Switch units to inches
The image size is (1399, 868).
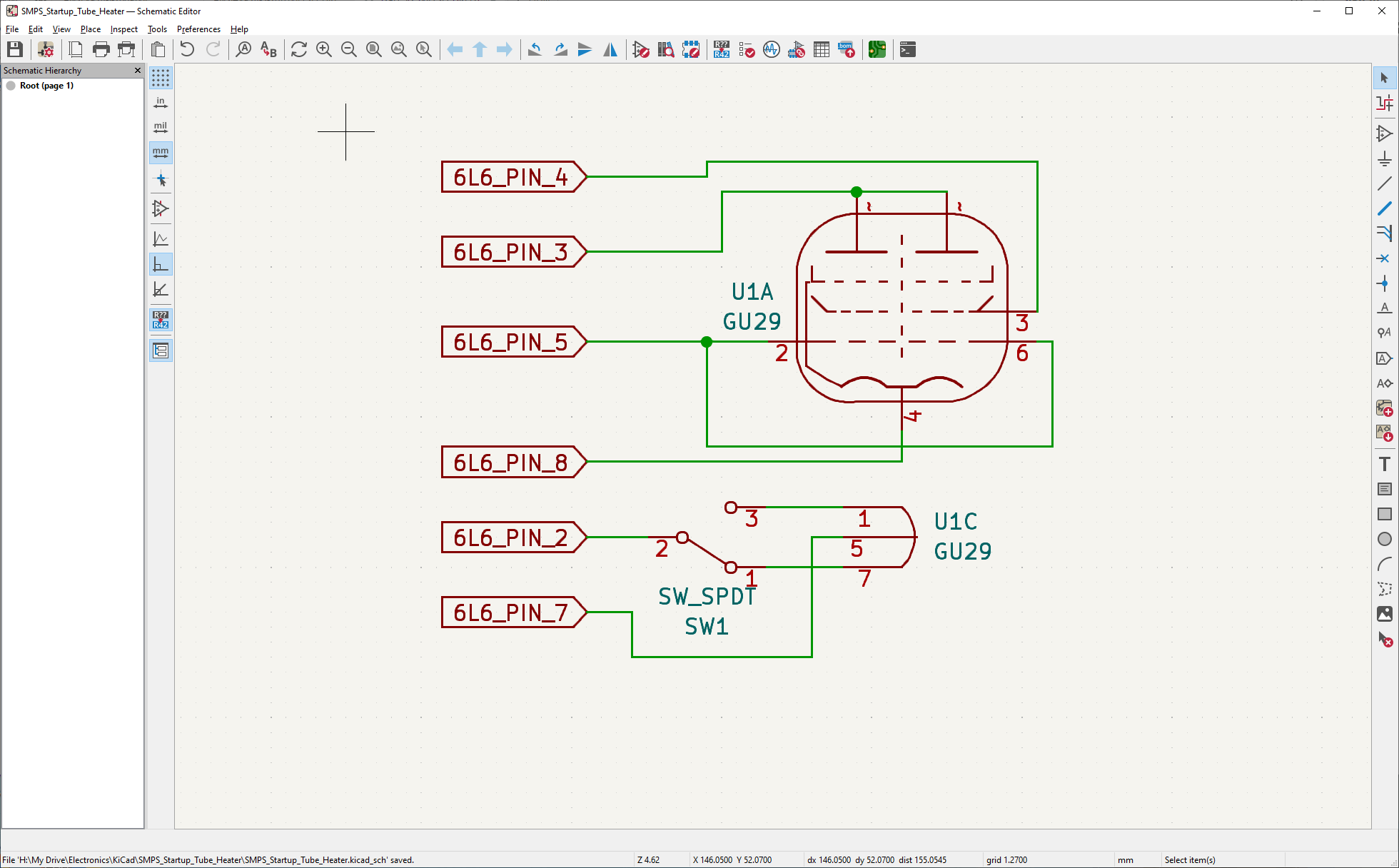coord(161,103)
